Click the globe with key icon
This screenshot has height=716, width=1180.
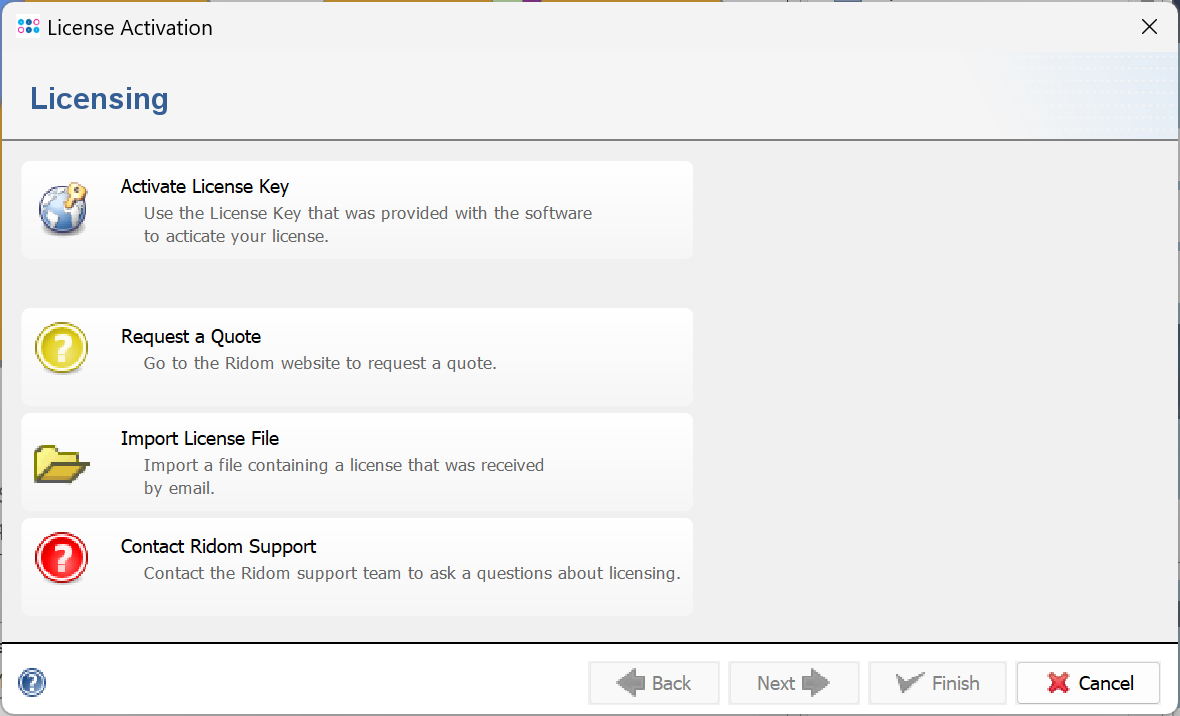[x=63, y=208]
